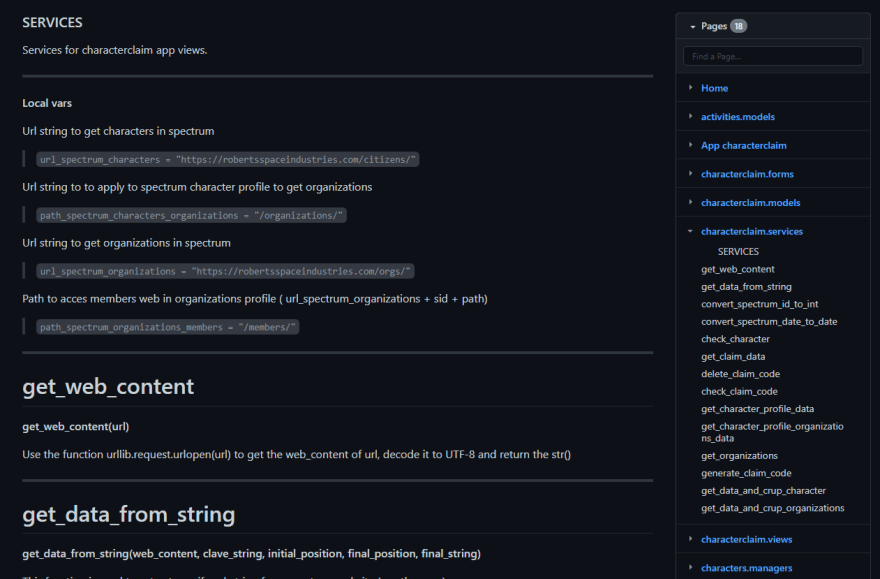Jump to convert_spectrum_id_to_int in outline
Image resolution: width=880 pixels, height=579 pixels.
point(759,304)
